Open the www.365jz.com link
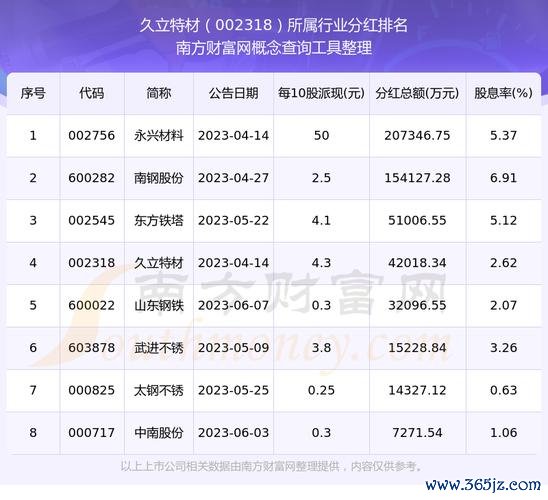The height and width of the screenshot is (500, 548). 483,485
